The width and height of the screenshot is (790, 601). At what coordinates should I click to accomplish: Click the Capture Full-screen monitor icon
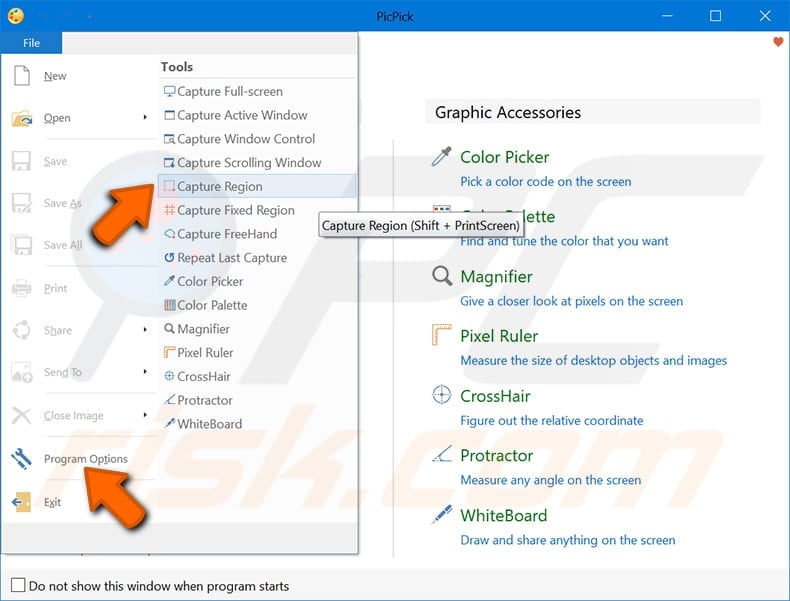tap(170, 91)
